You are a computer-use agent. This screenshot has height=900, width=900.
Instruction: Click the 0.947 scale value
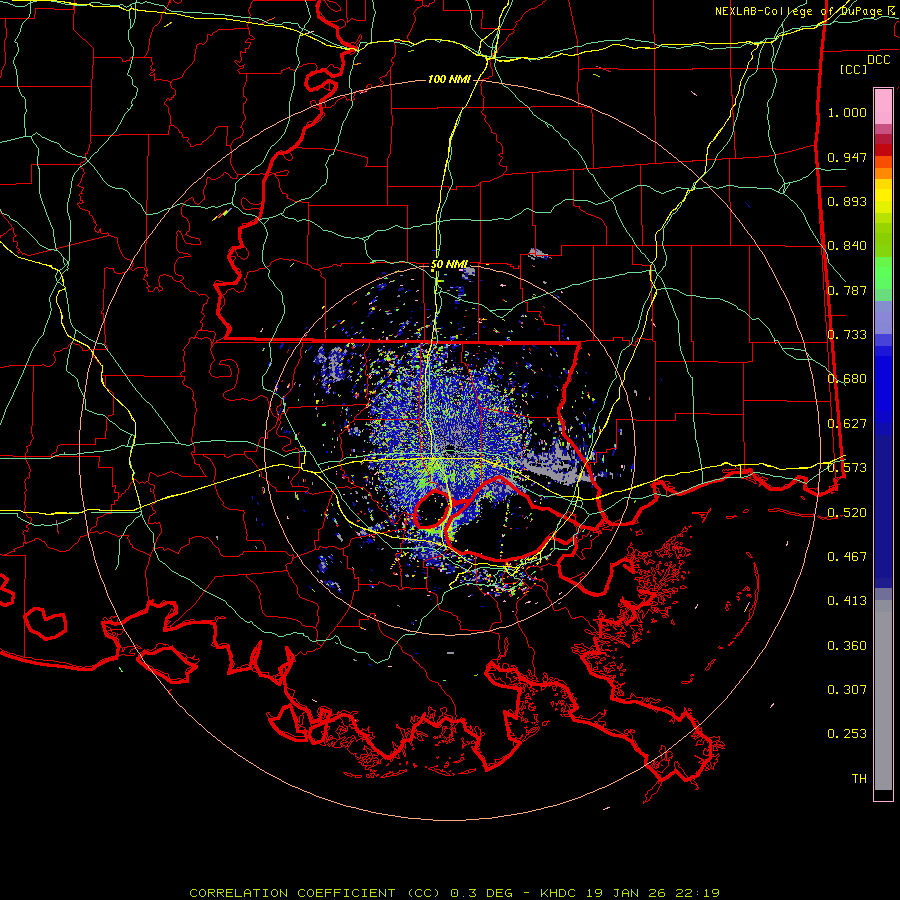click(x=847, y=157)
